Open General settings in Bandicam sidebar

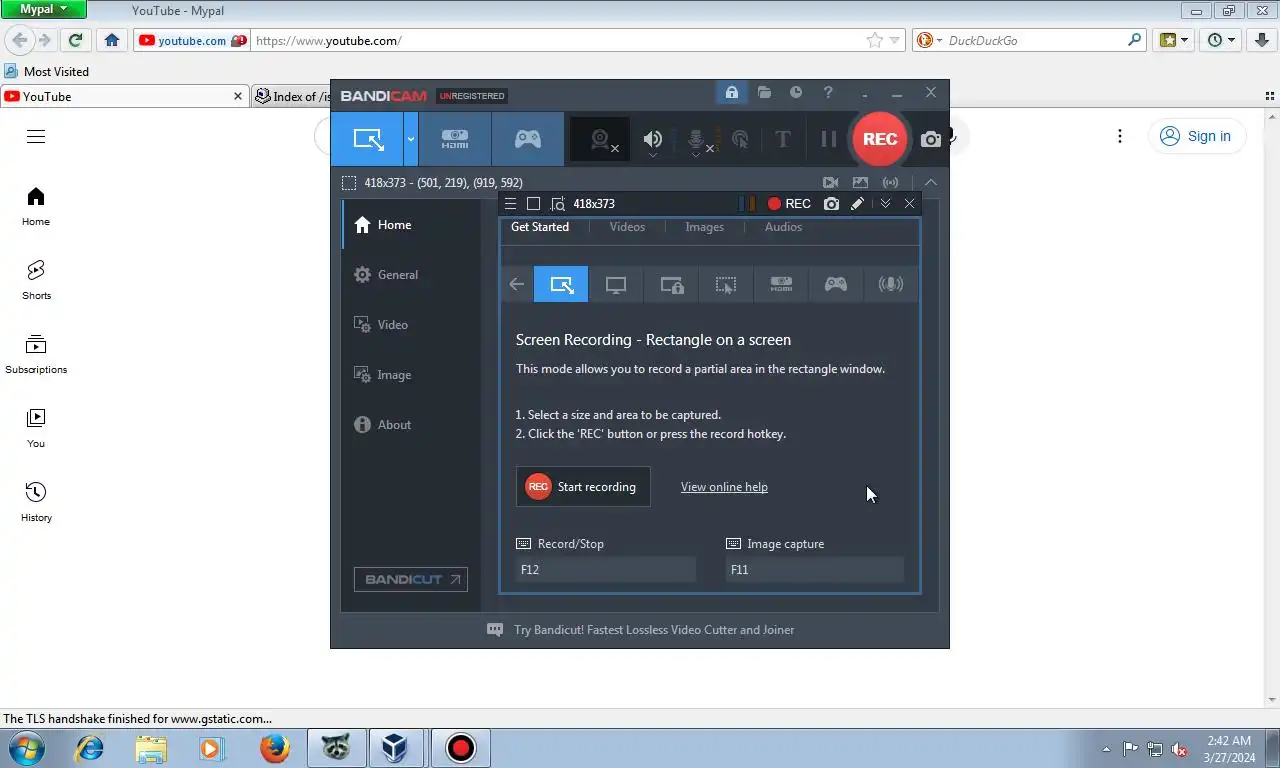(411, 275)
